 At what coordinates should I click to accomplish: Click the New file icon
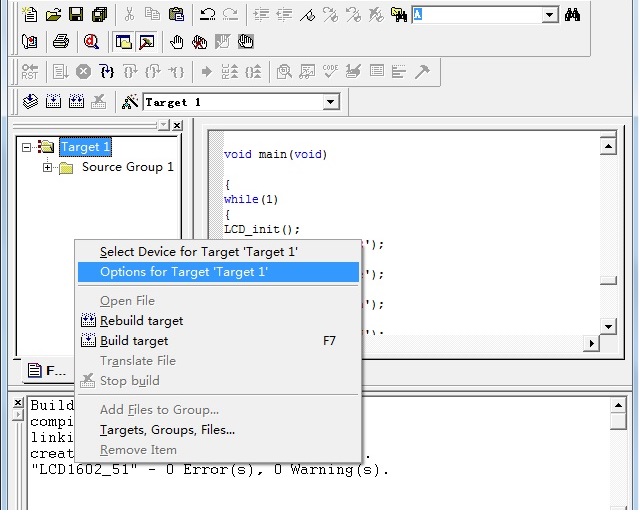(30, 15)
